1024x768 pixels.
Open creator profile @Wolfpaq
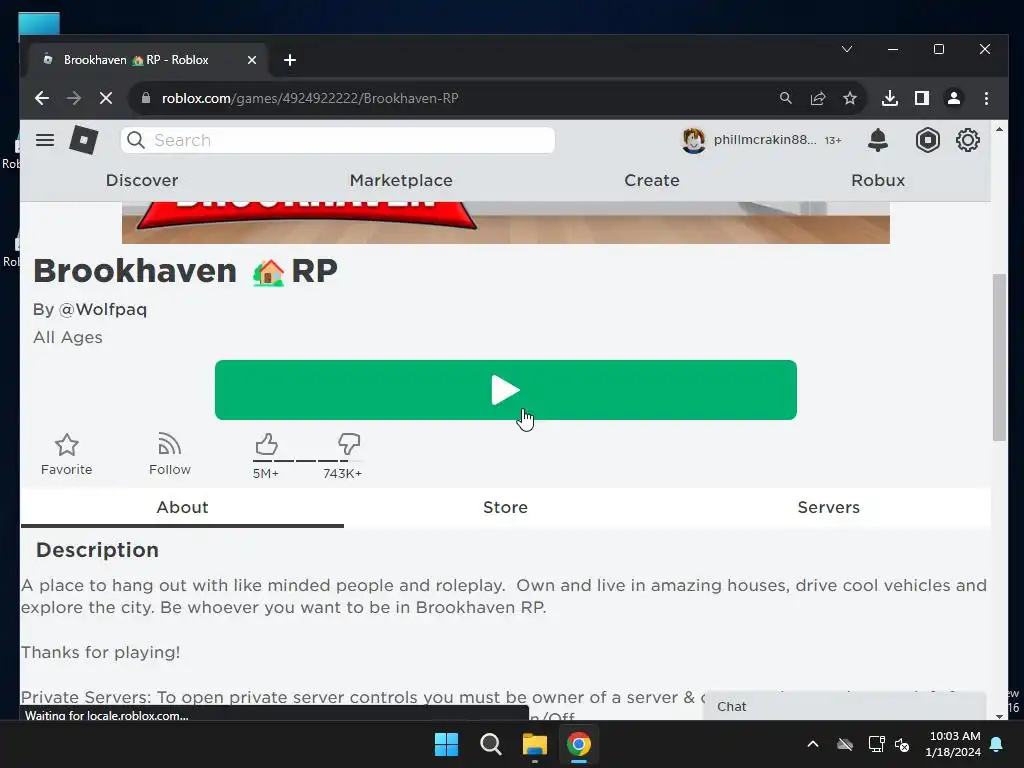[103, 309]
